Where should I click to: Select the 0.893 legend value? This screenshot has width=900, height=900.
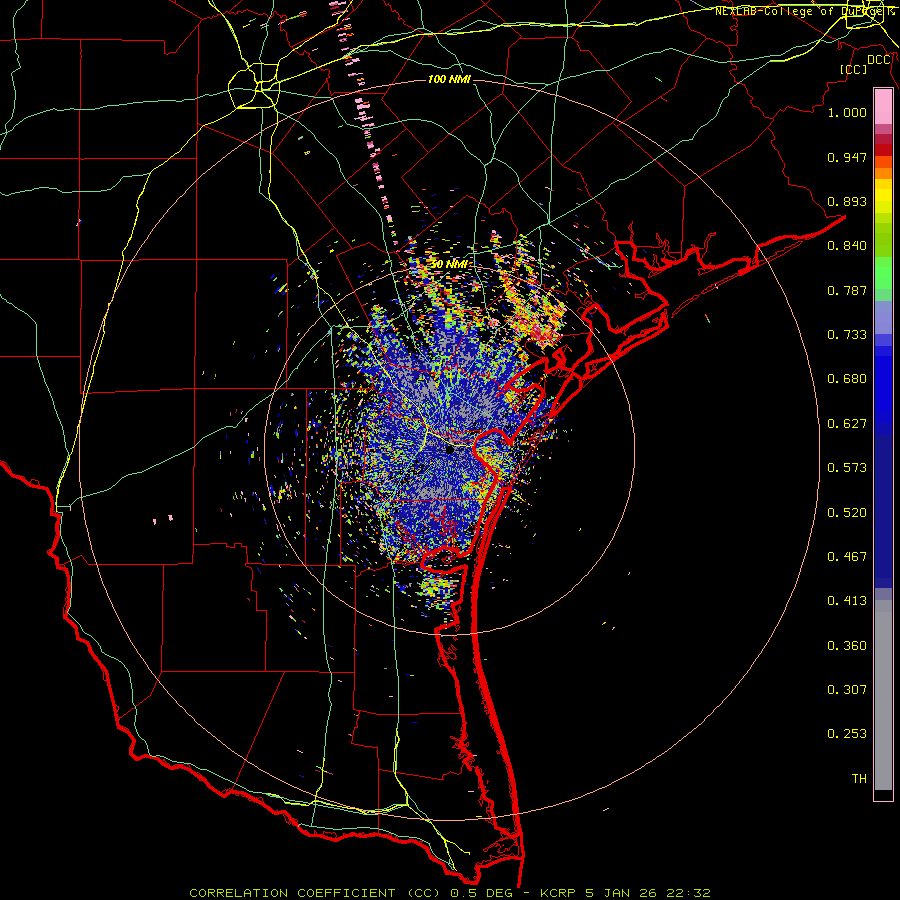847,201
